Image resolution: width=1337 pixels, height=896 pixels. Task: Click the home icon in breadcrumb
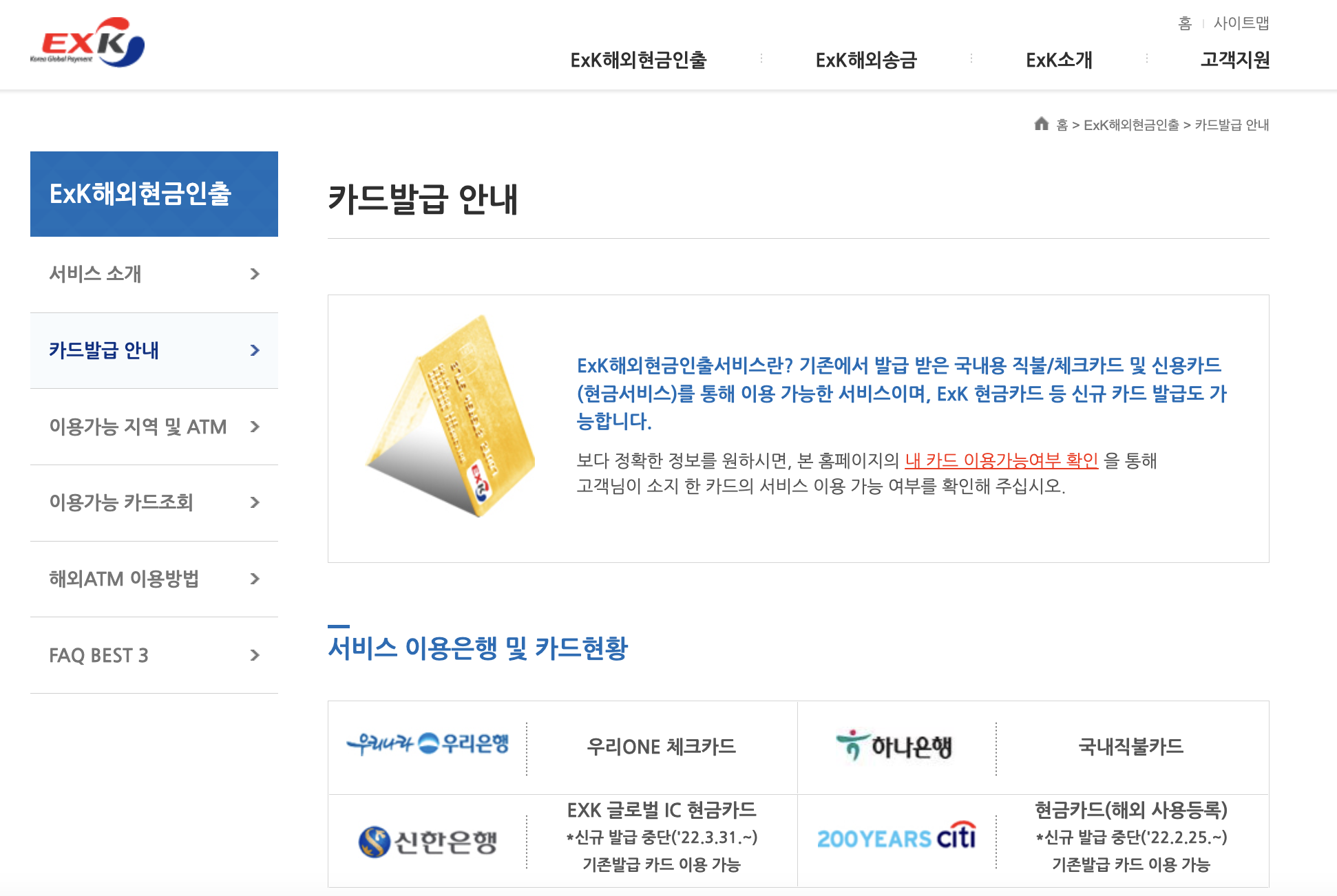point(1041,124)
